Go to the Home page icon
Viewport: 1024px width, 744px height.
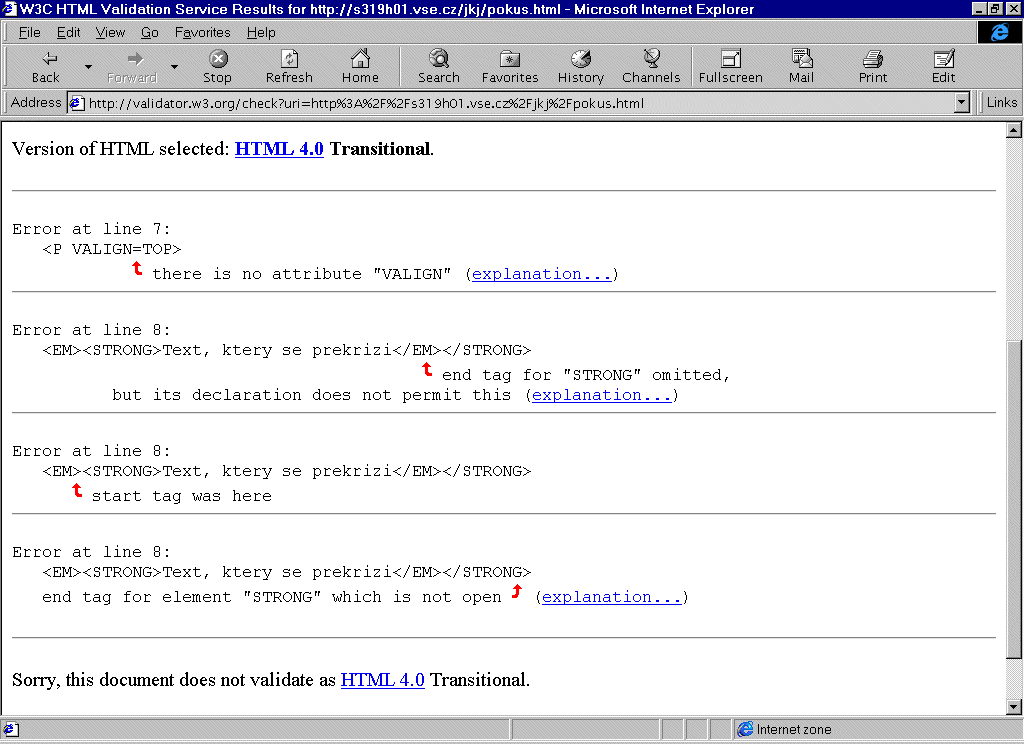point(360,59)
